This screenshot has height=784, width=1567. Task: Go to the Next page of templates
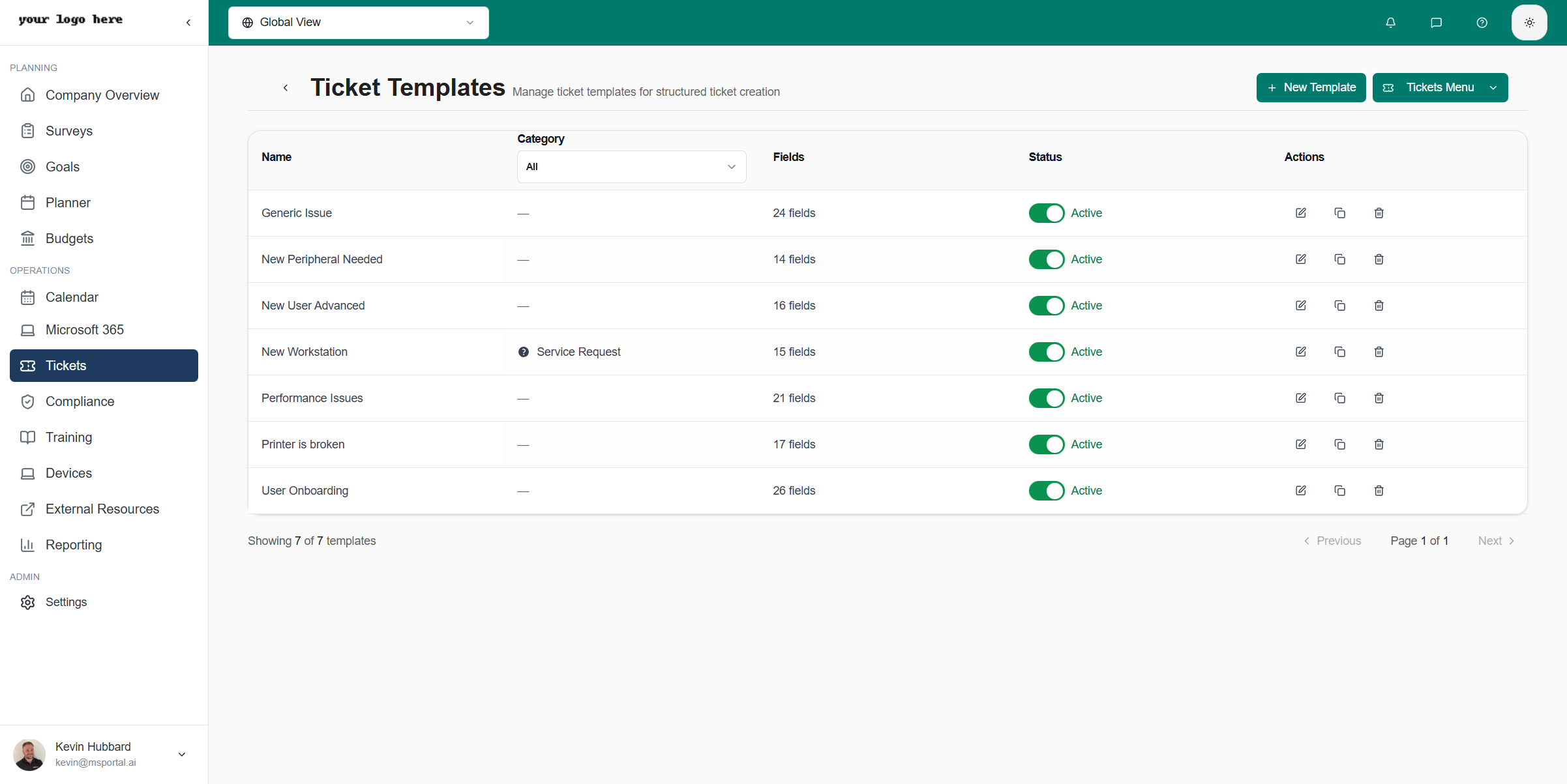click(x=1495, y=540)
